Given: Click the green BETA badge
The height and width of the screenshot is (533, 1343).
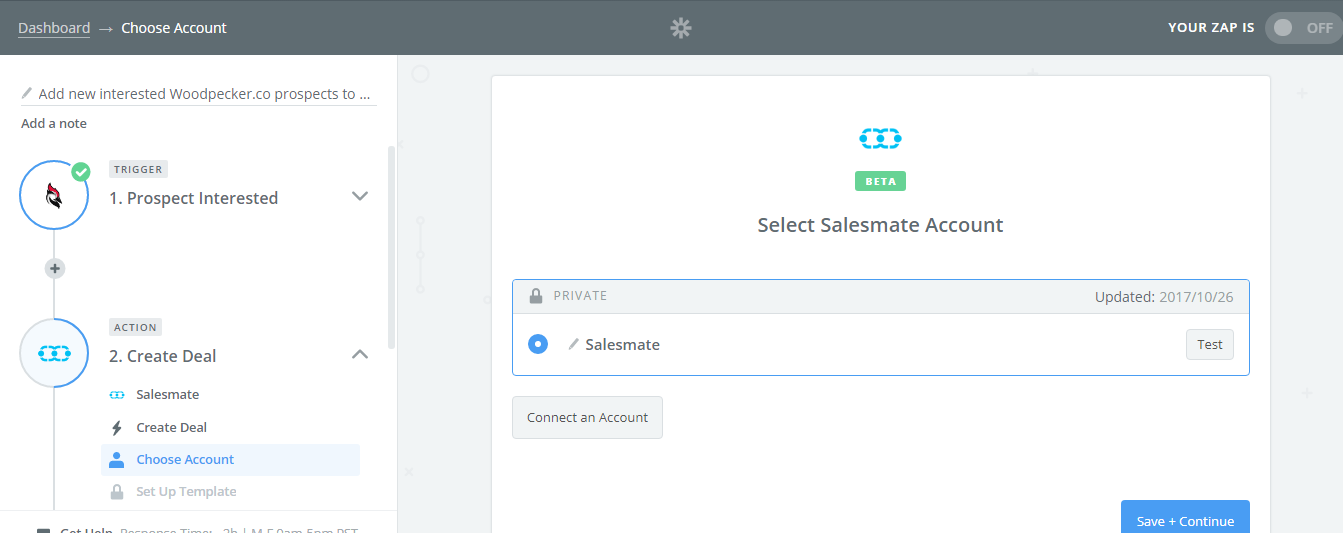Looking at the screenshot, I should [x=881, y=181].
